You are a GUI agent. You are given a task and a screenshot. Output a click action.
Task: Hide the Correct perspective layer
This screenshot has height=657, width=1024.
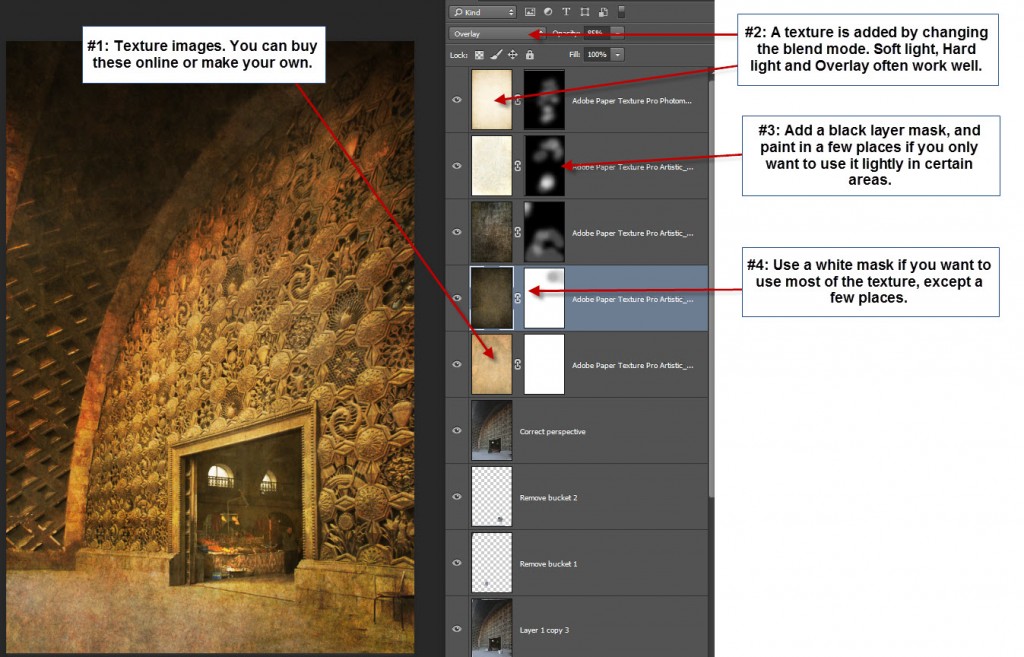(457, 430)
